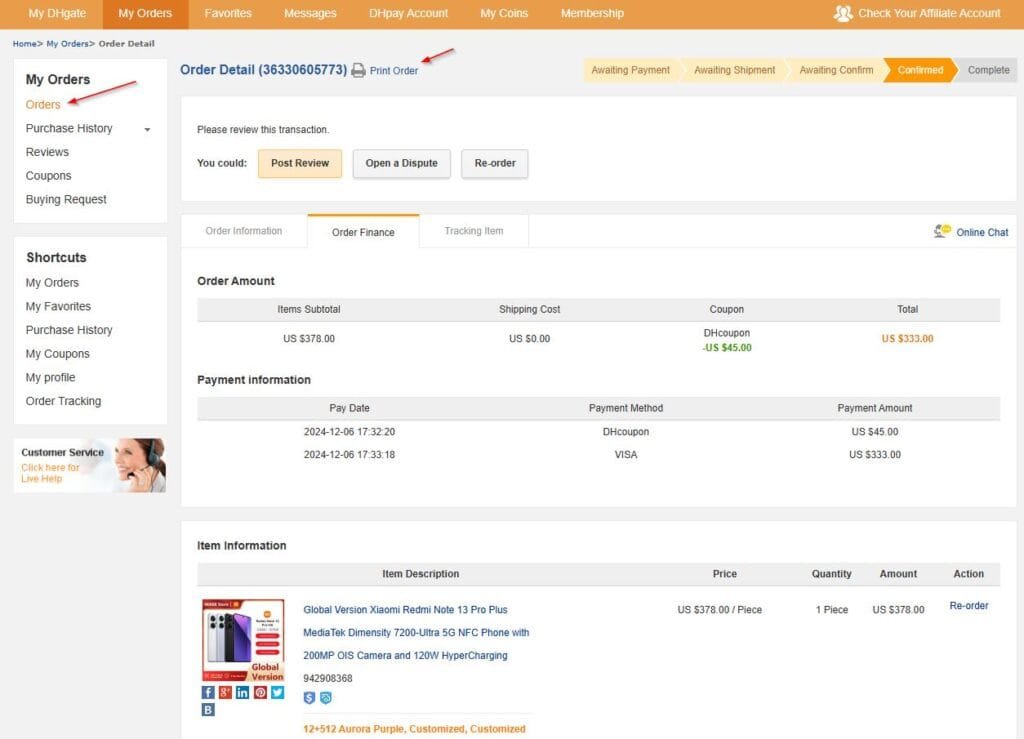
Task: Open Reviews in the sidebar
Action: click(47, 152)
